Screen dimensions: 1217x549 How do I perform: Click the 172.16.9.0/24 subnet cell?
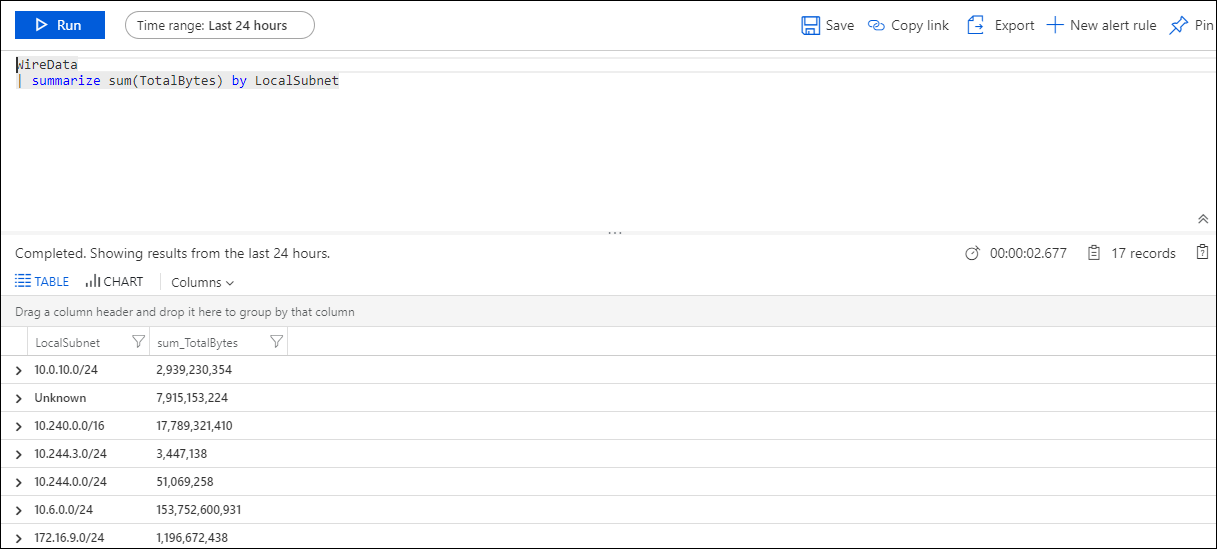coord(70,538)
